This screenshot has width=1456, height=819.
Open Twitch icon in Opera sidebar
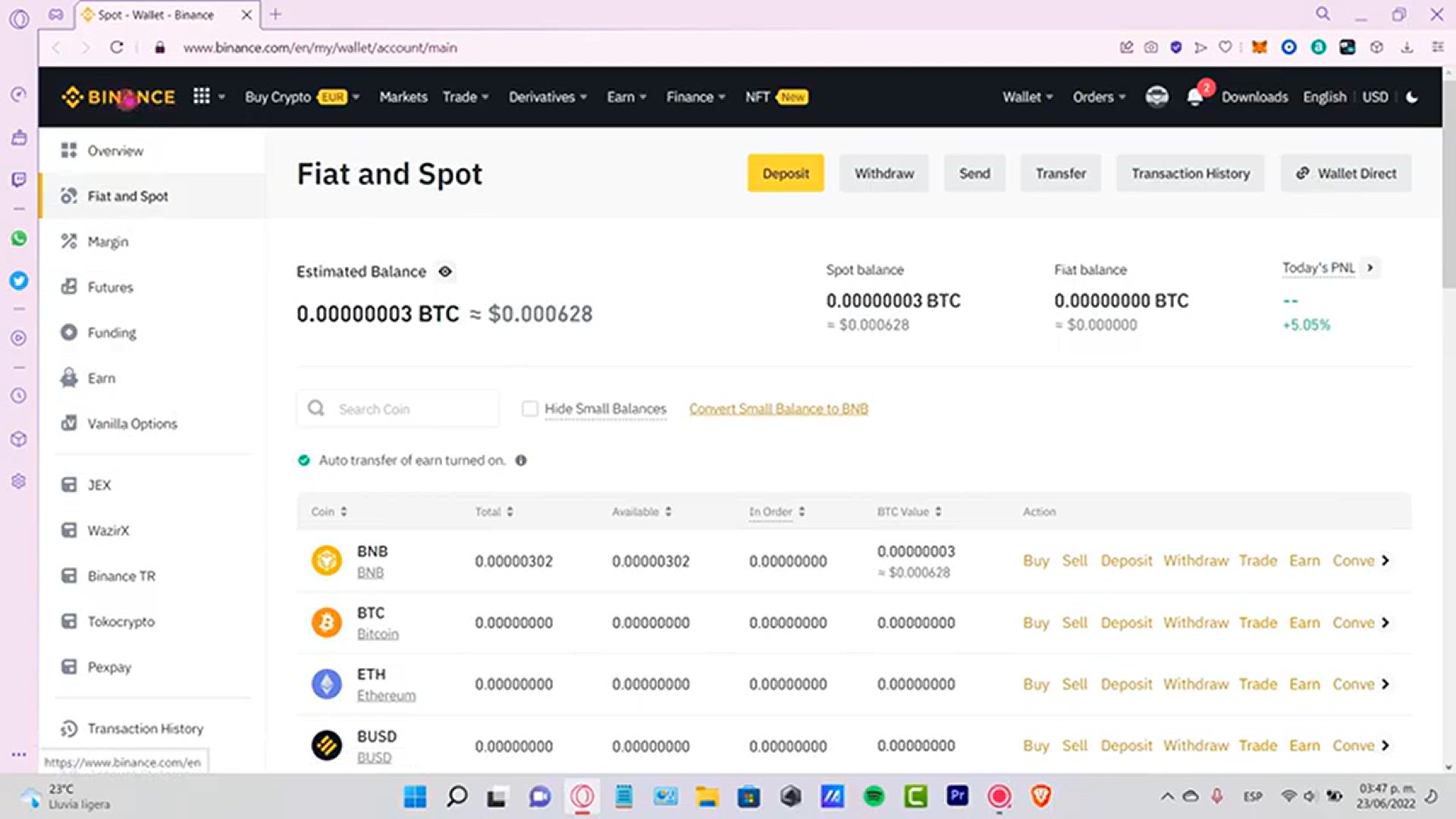tap(19, 180)
